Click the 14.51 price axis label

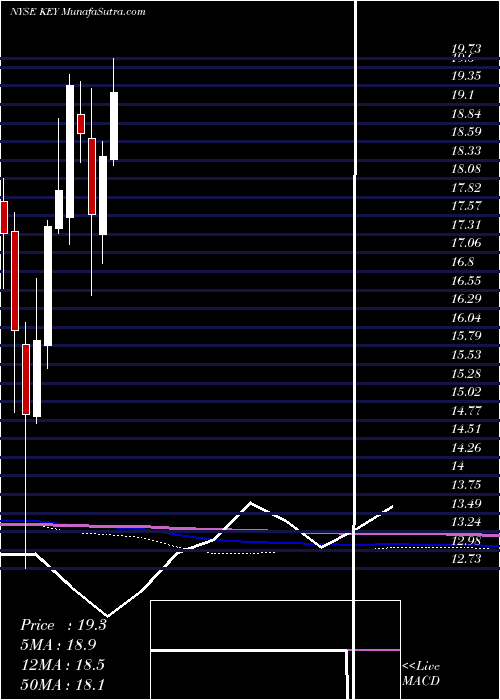click(x=466, y=429)
